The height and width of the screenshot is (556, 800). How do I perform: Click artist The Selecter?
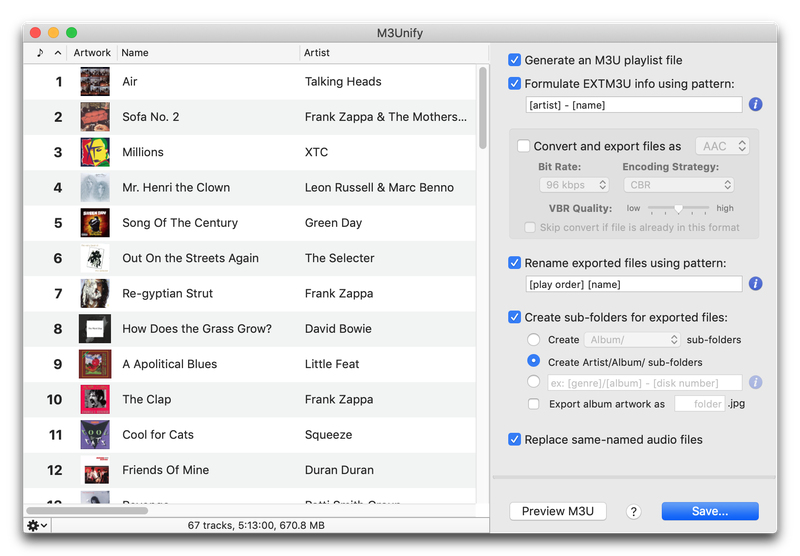click(339, 258)
